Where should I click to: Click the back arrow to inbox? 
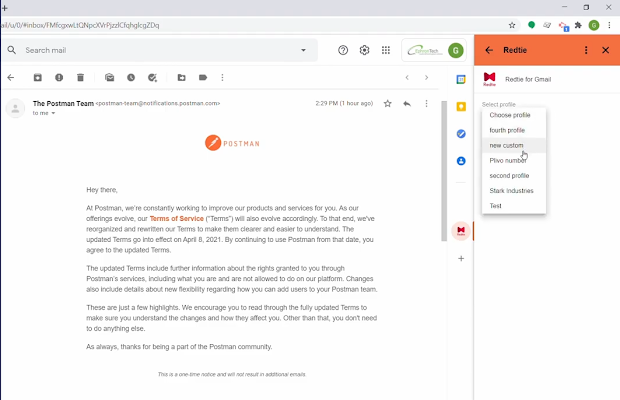click(11, 77)
